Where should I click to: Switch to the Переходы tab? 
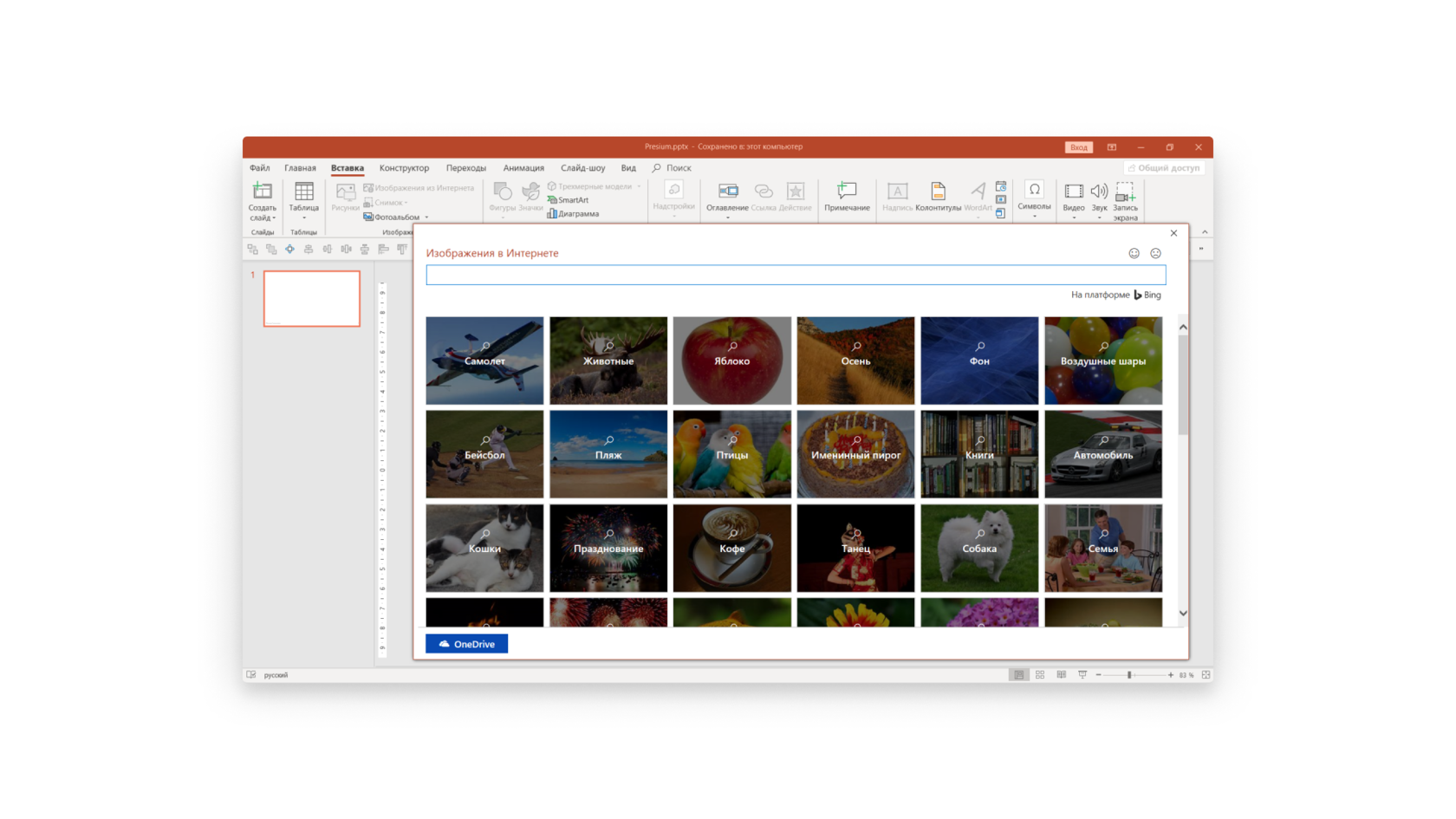pyautogui.click(x=466, y=168)
